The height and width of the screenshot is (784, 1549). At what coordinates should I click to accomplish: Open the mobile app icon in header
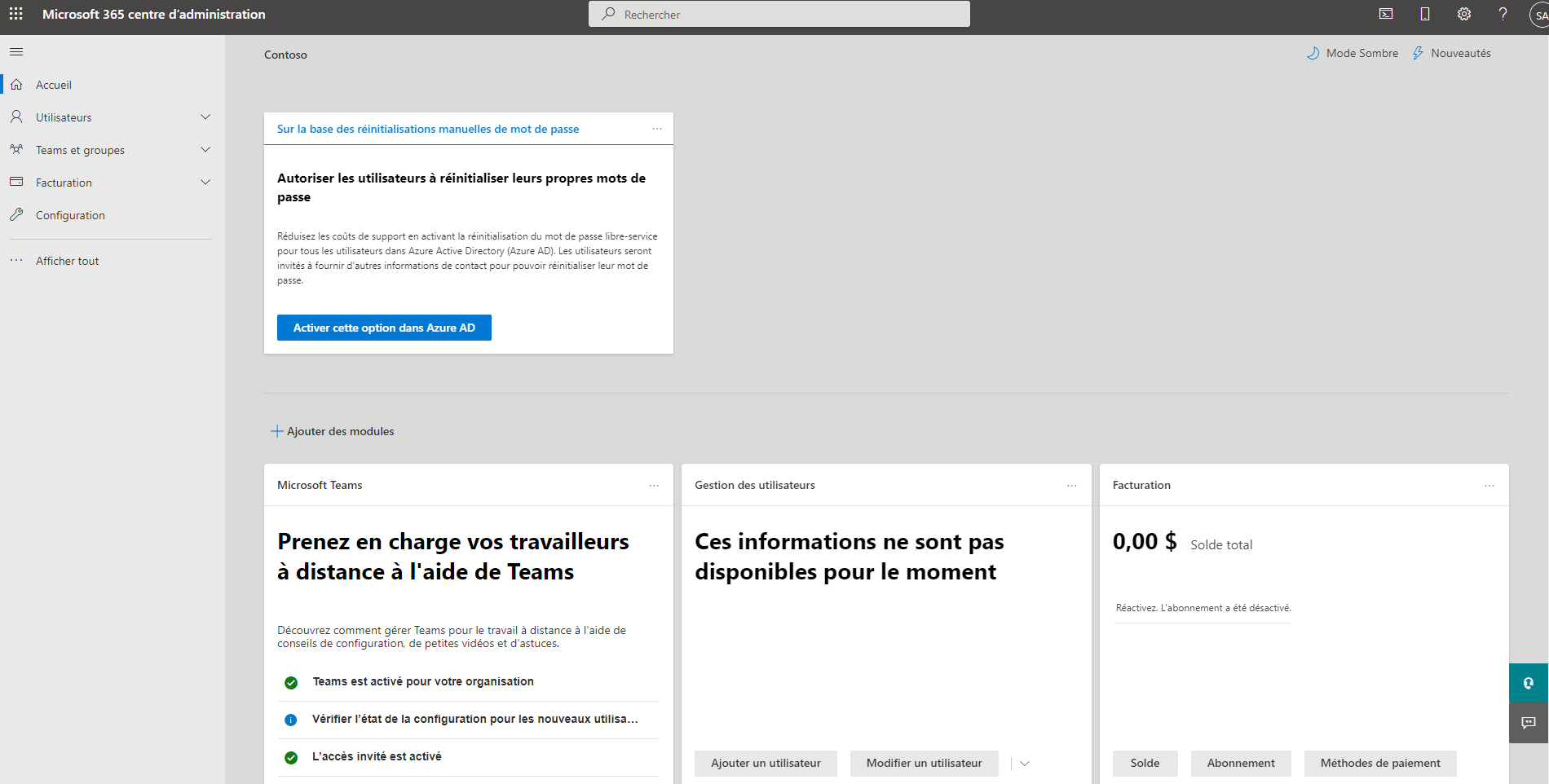[1425, 14]
